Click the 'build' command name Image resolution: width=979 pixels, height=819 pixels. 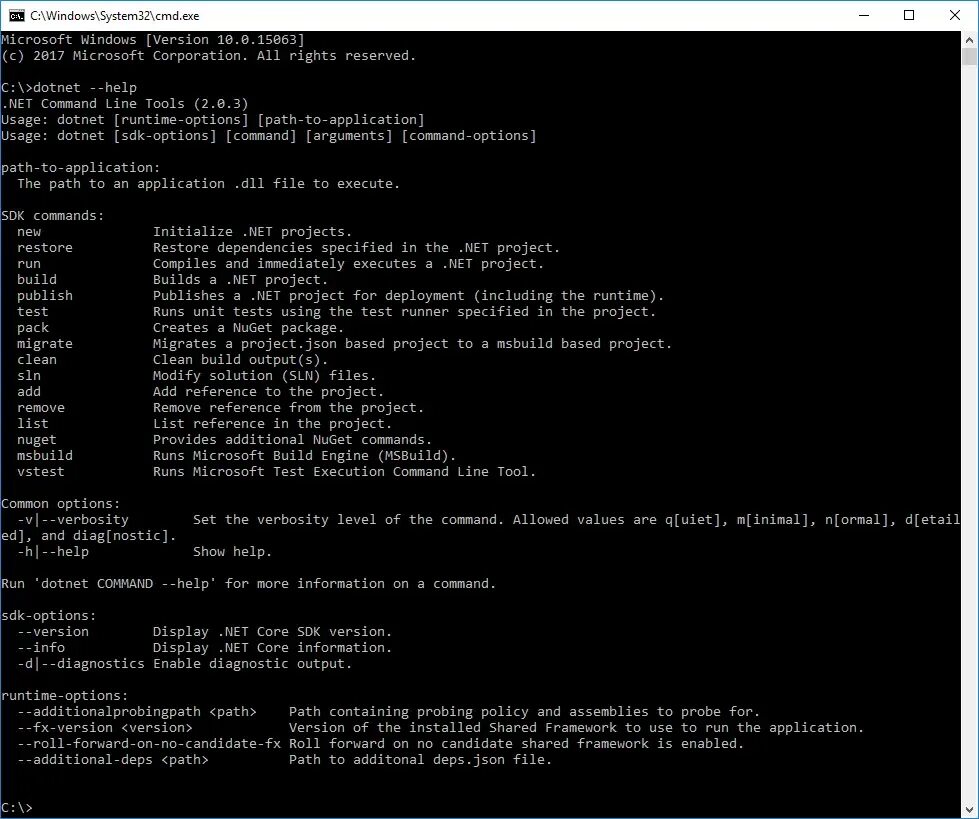pos(37,280)
